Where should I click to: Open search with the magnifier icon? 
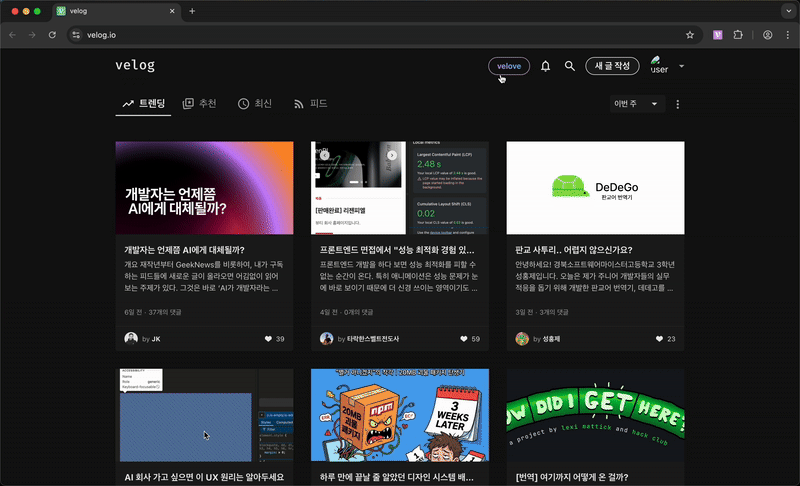pyautogui.click(x=569, y=66)
